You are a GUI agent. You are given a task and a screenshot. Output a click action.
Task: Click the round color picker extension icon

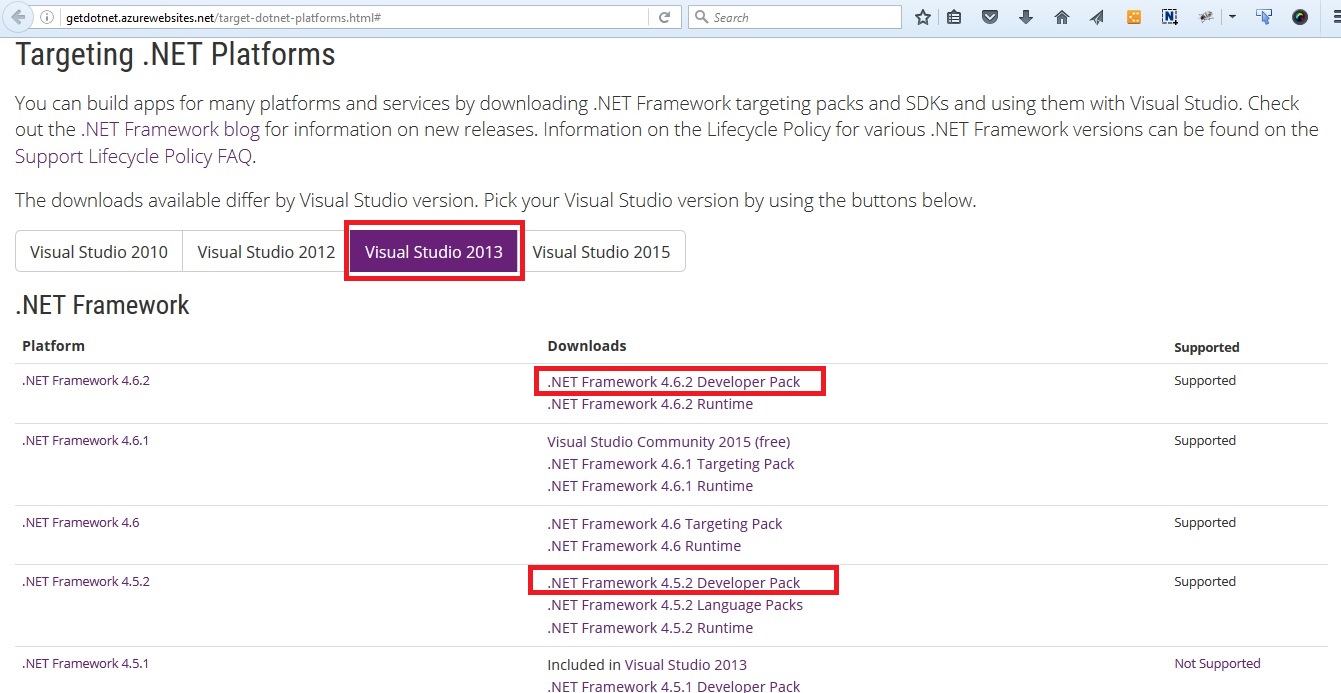(x=1300, y=17)
